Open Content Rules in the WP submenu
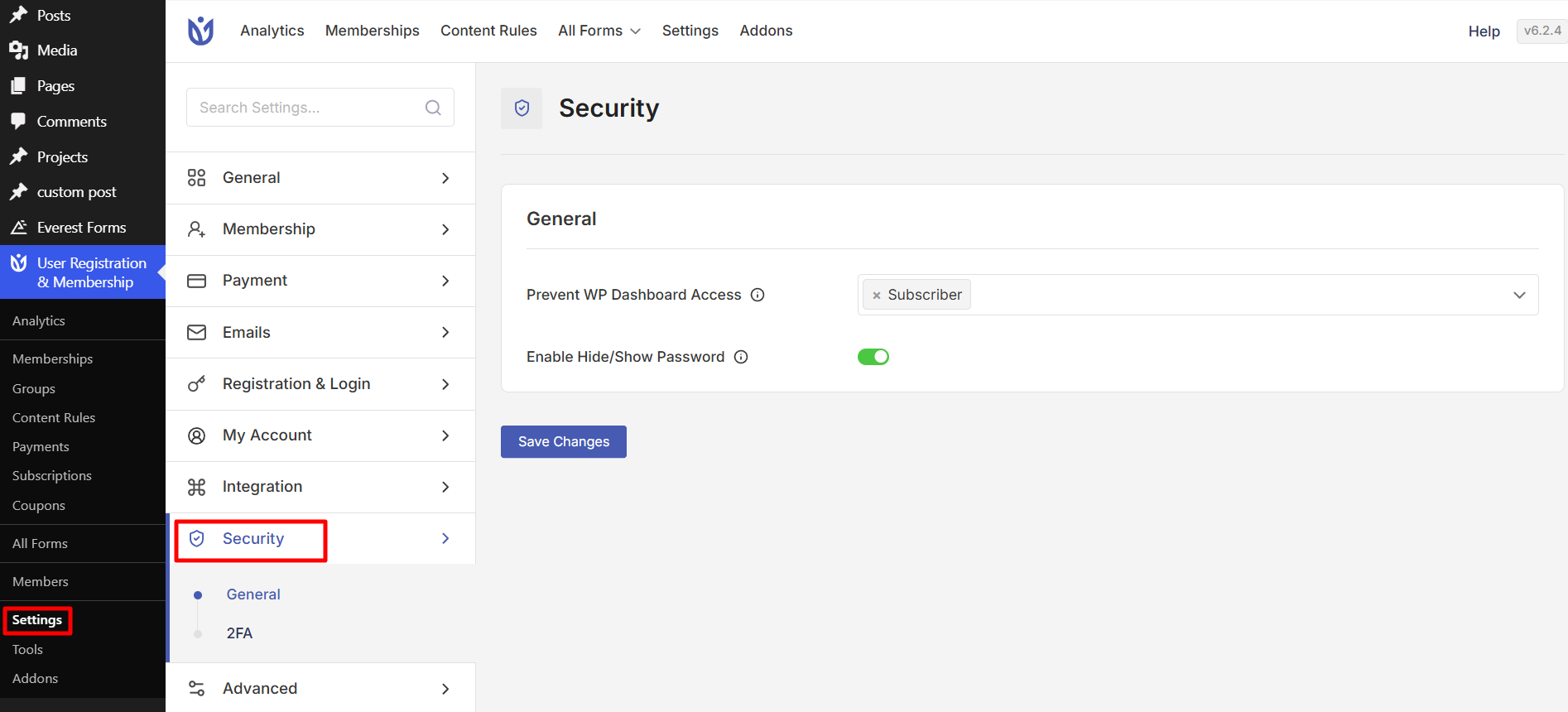Image resolution: width=1568 pixels, height=712 pixels. (x=54, y=418)
